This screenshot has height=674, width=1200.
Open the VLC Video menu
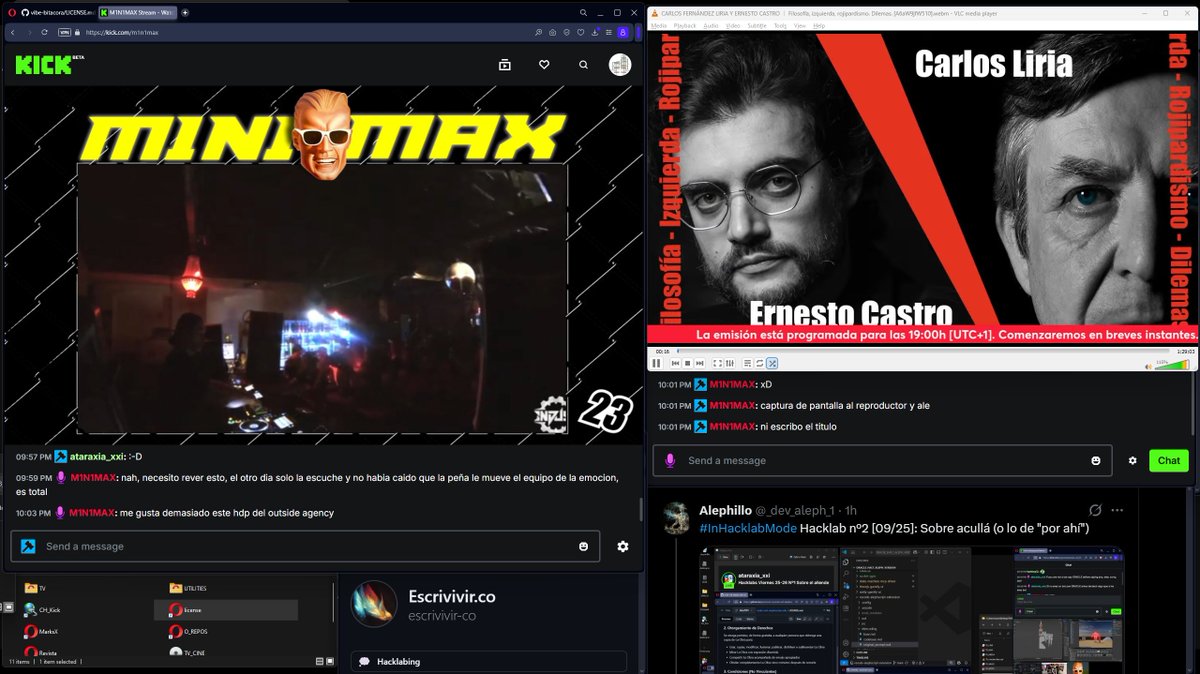[x=733, y=25]
